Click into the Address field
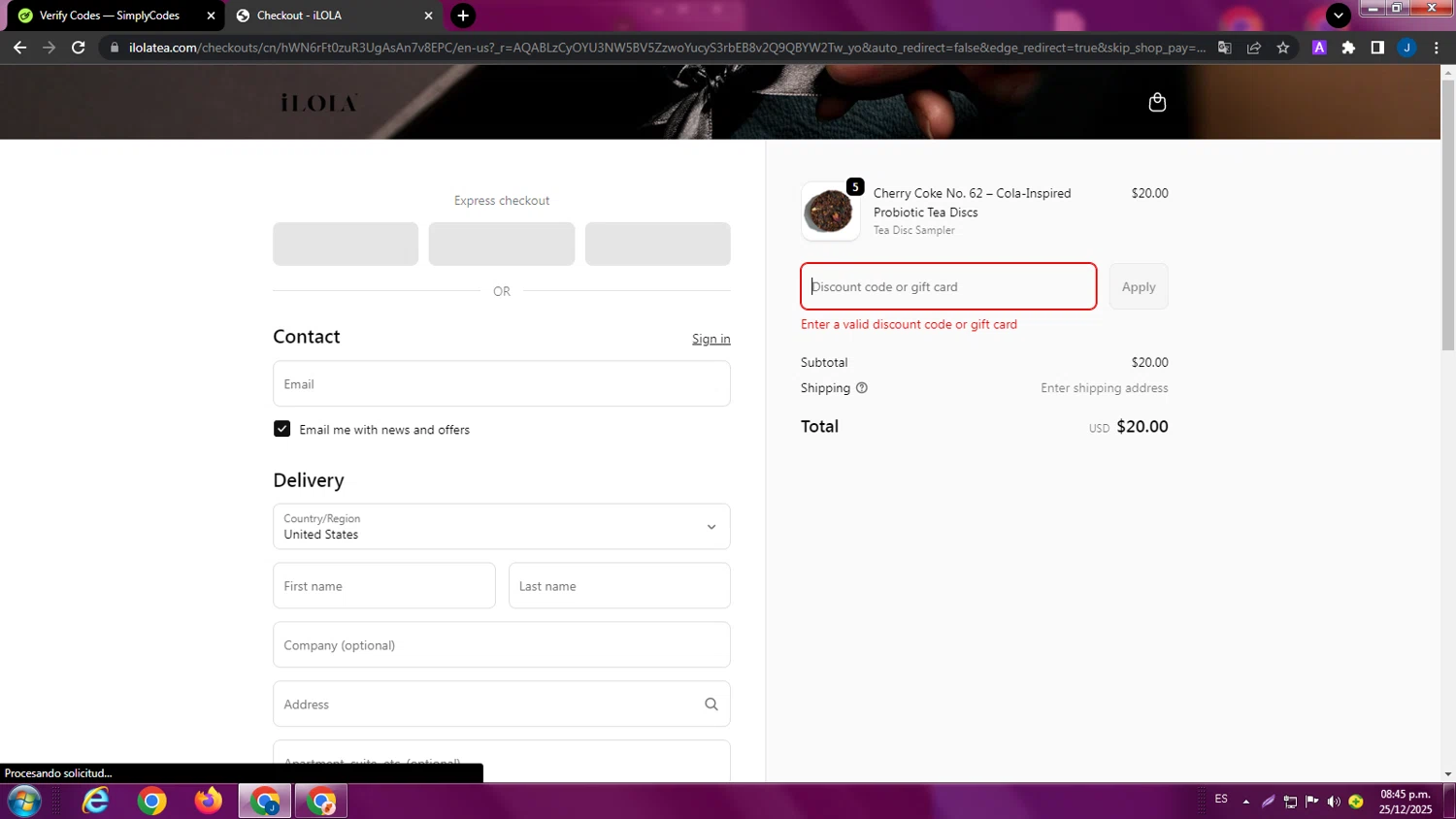Image resolution: width=1456 pixels, height=819 pixels. tap(502, 704)
